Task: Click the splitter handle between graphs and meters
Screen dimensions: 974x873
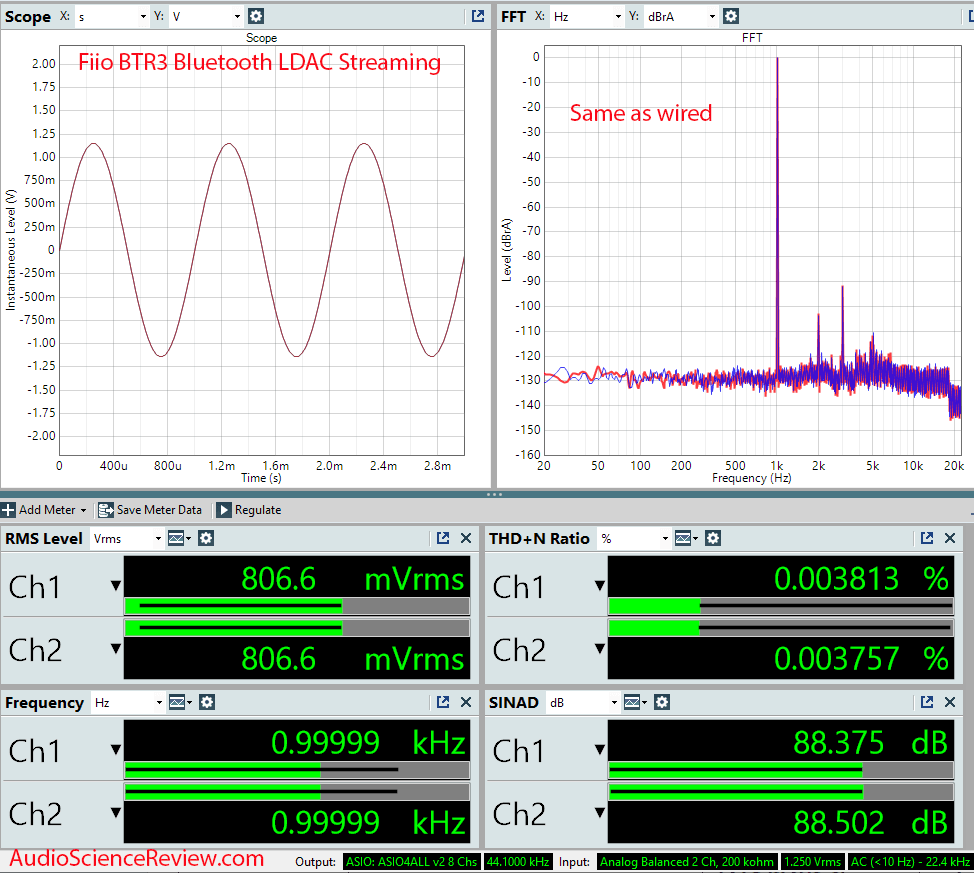Action: click(x=494, y=495)
